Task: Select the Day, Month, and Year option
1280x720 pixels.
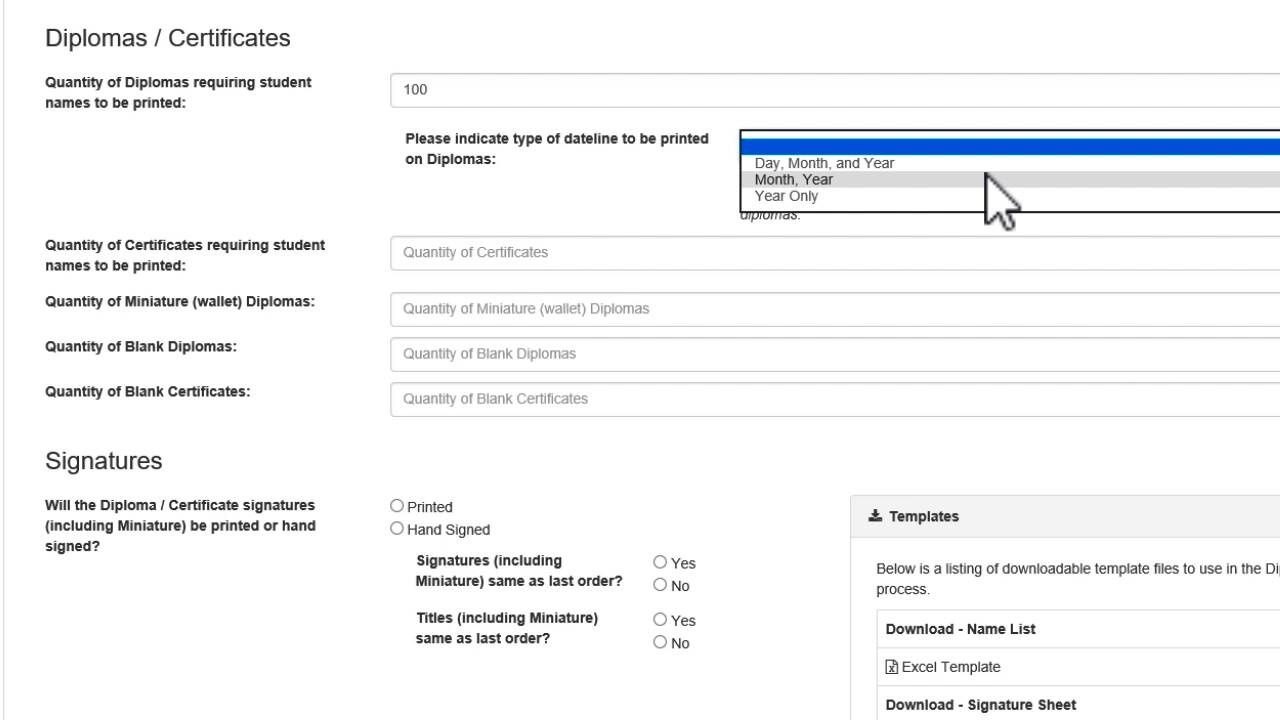Action: click(x=824, y=163)
